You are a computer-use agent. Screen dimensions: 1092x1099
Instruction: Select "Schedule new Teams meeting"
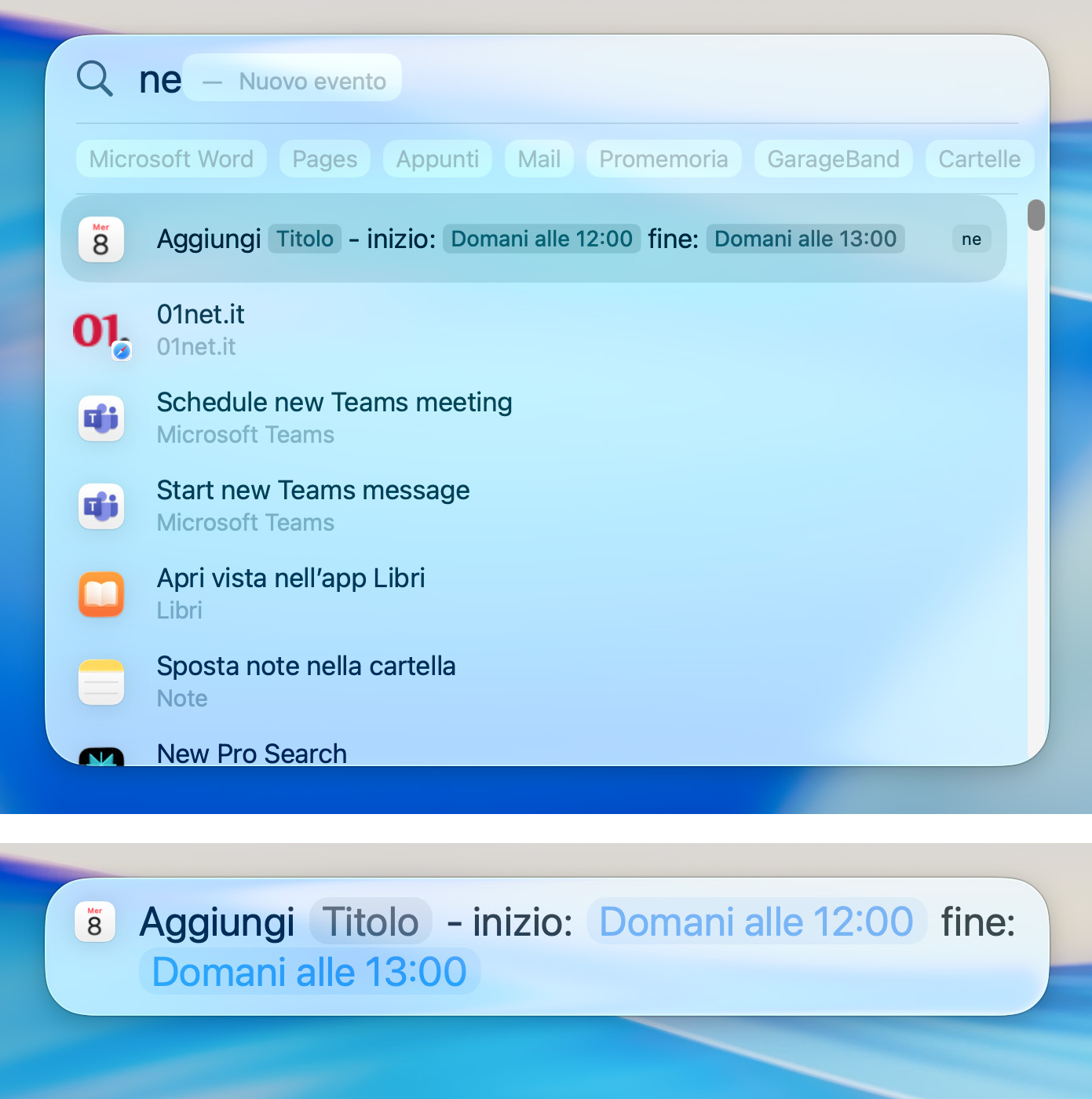pos(534,418)
